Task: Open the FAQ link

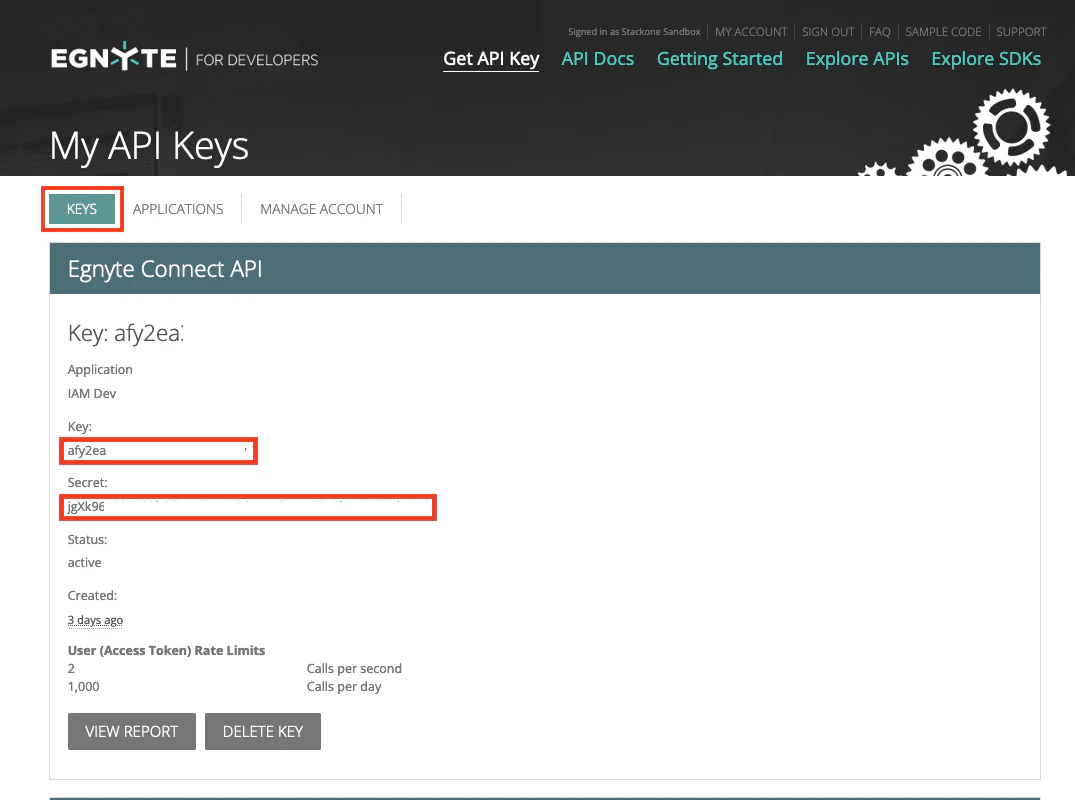Action: coord(880,32)
